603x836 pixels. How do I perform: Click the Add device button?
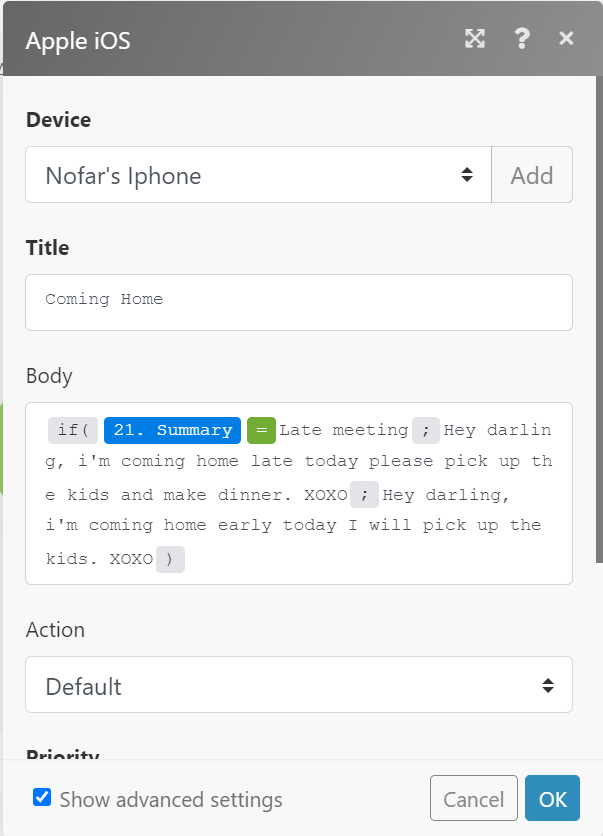click(531, 175)
